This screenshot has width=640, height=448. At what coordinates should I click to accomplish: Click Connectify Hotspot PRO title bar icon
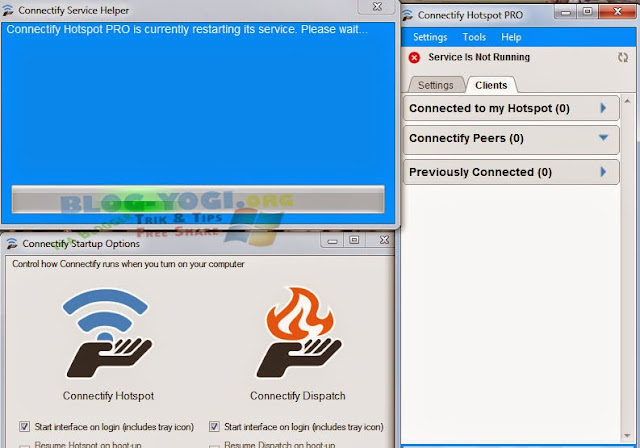tap(407, 16)
